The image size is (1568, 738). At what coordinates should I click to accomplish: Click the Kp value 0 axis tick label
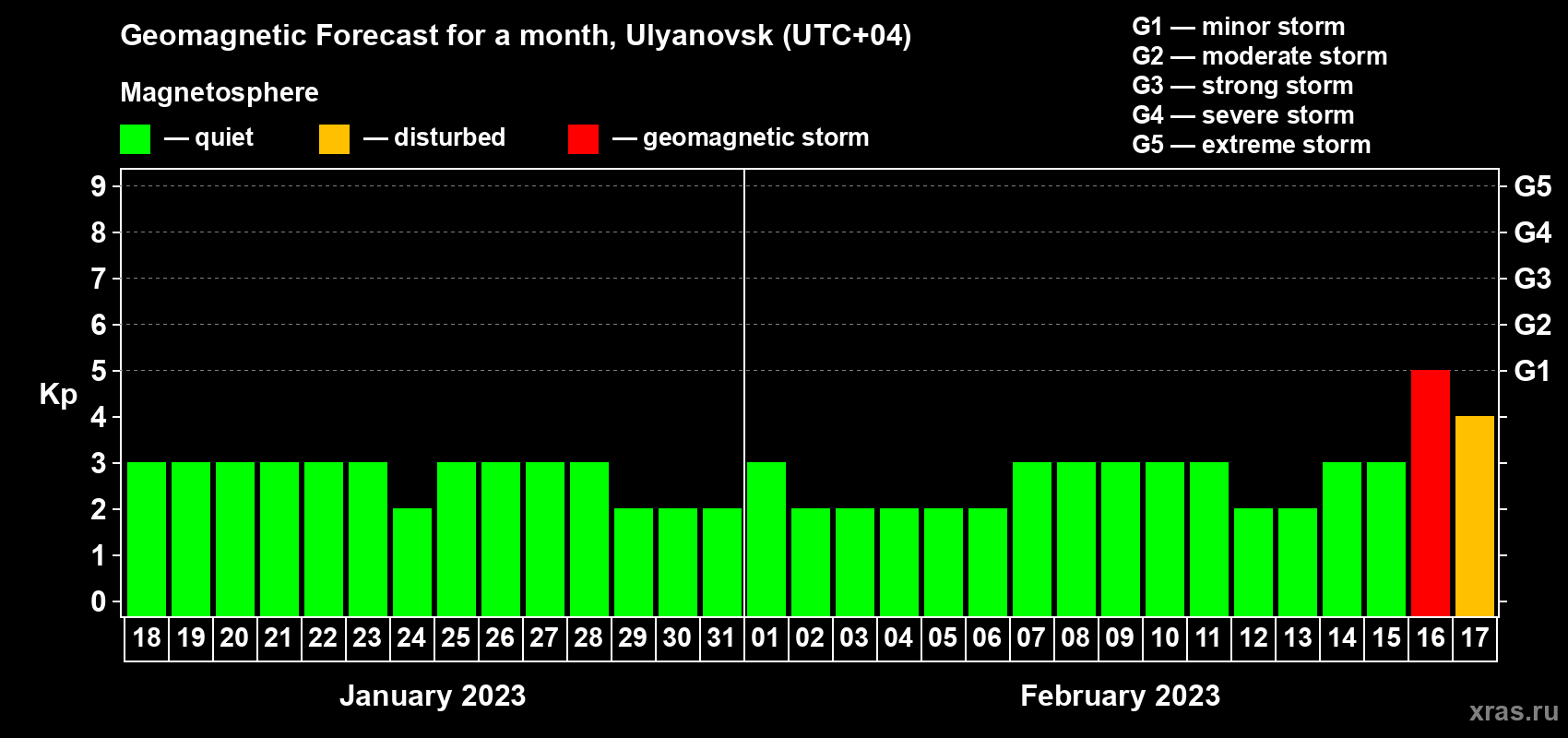[x=99, y=601]
